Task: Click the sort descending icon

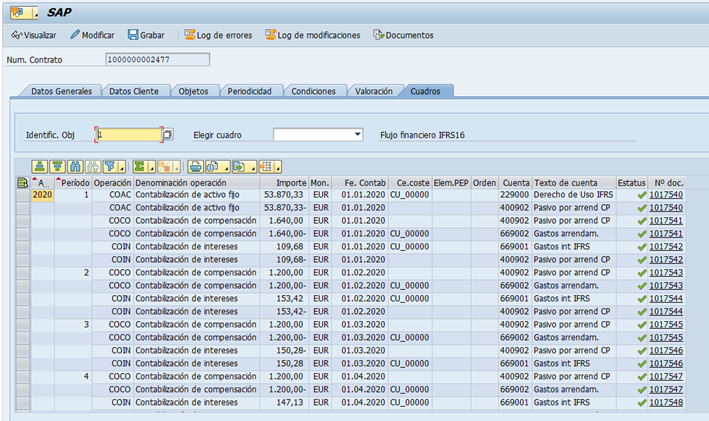Action: [56, 166]
